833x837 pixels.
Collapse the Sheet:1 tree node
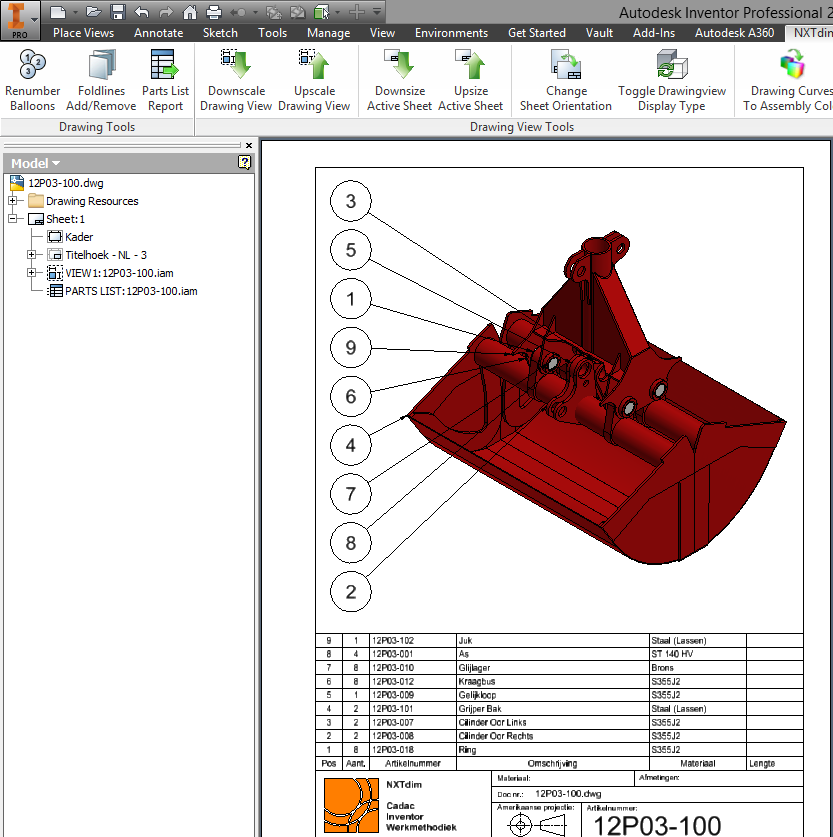point(12,219)
